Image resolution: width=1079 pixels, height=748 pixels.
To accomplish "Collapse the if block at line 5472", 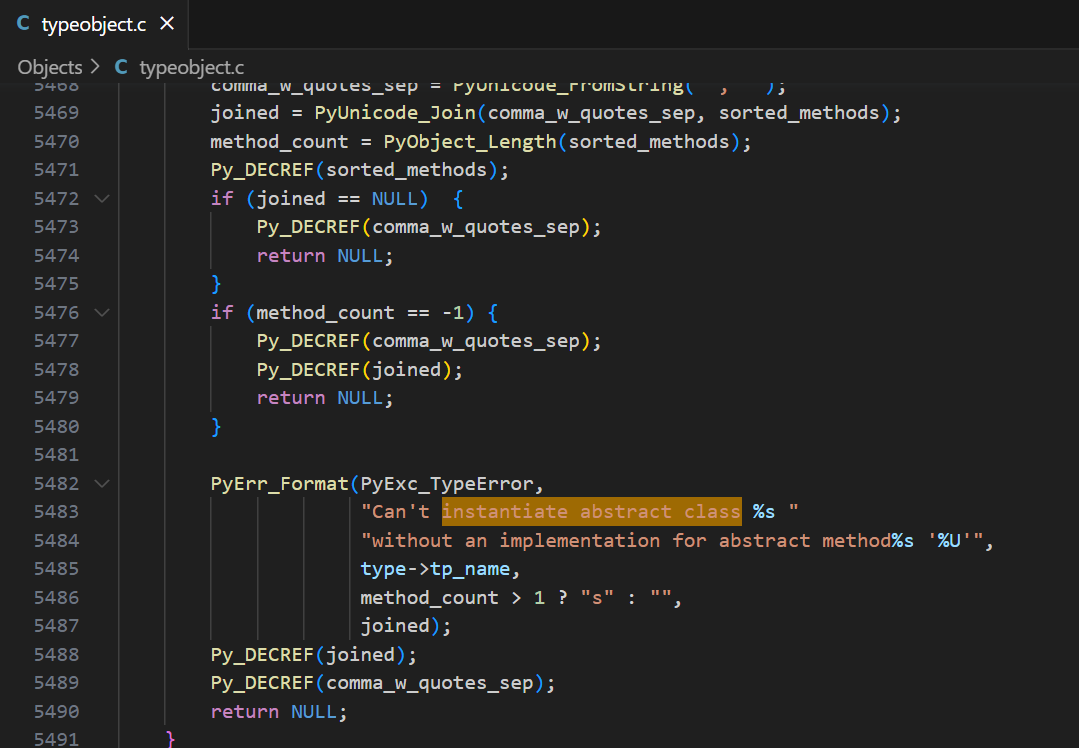I will (101, 198).
